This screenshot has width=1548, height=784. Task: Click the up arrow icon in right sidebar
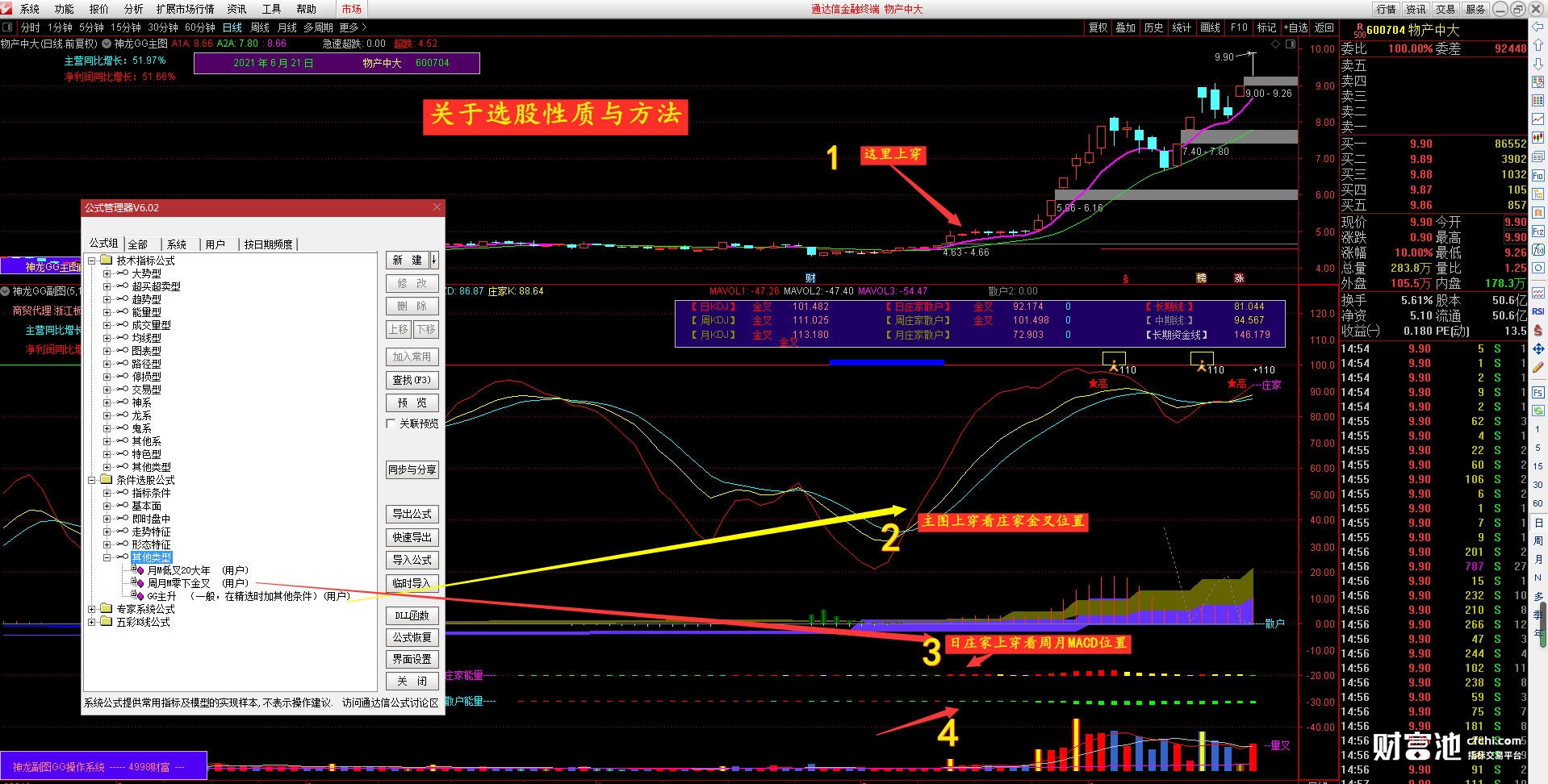[x=1538, y=45]
